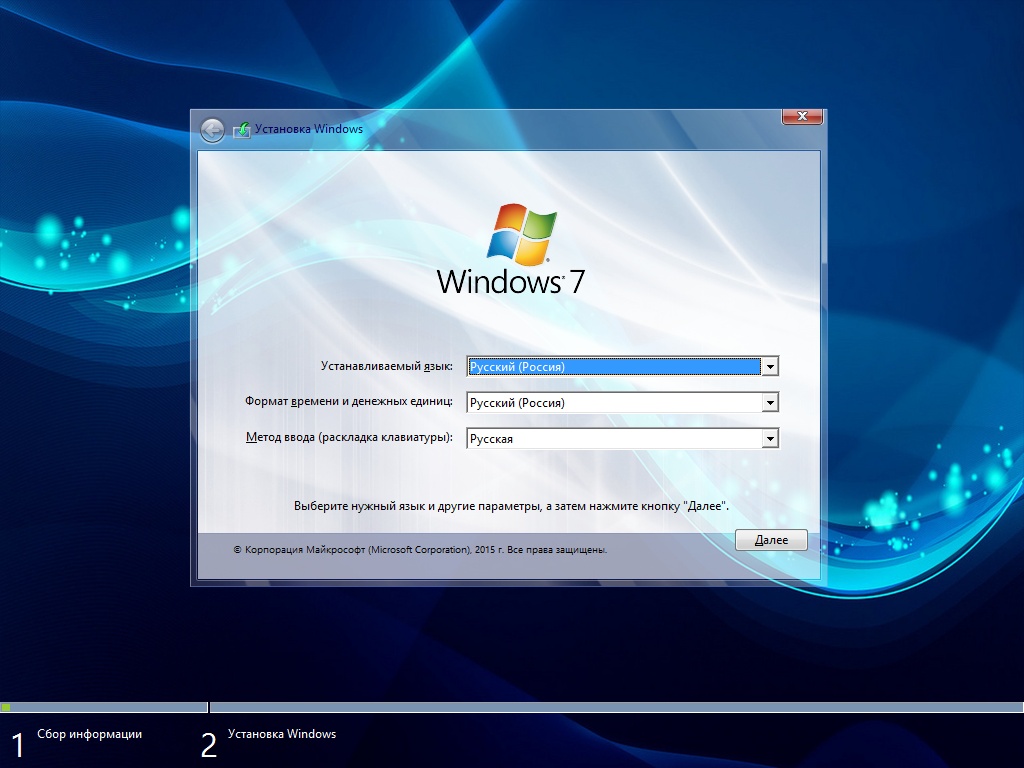The height and width of the screenshot is (768, 1024).
Task: Click the label Формат времени и денежных единиц
Action: tap(349, 401)
